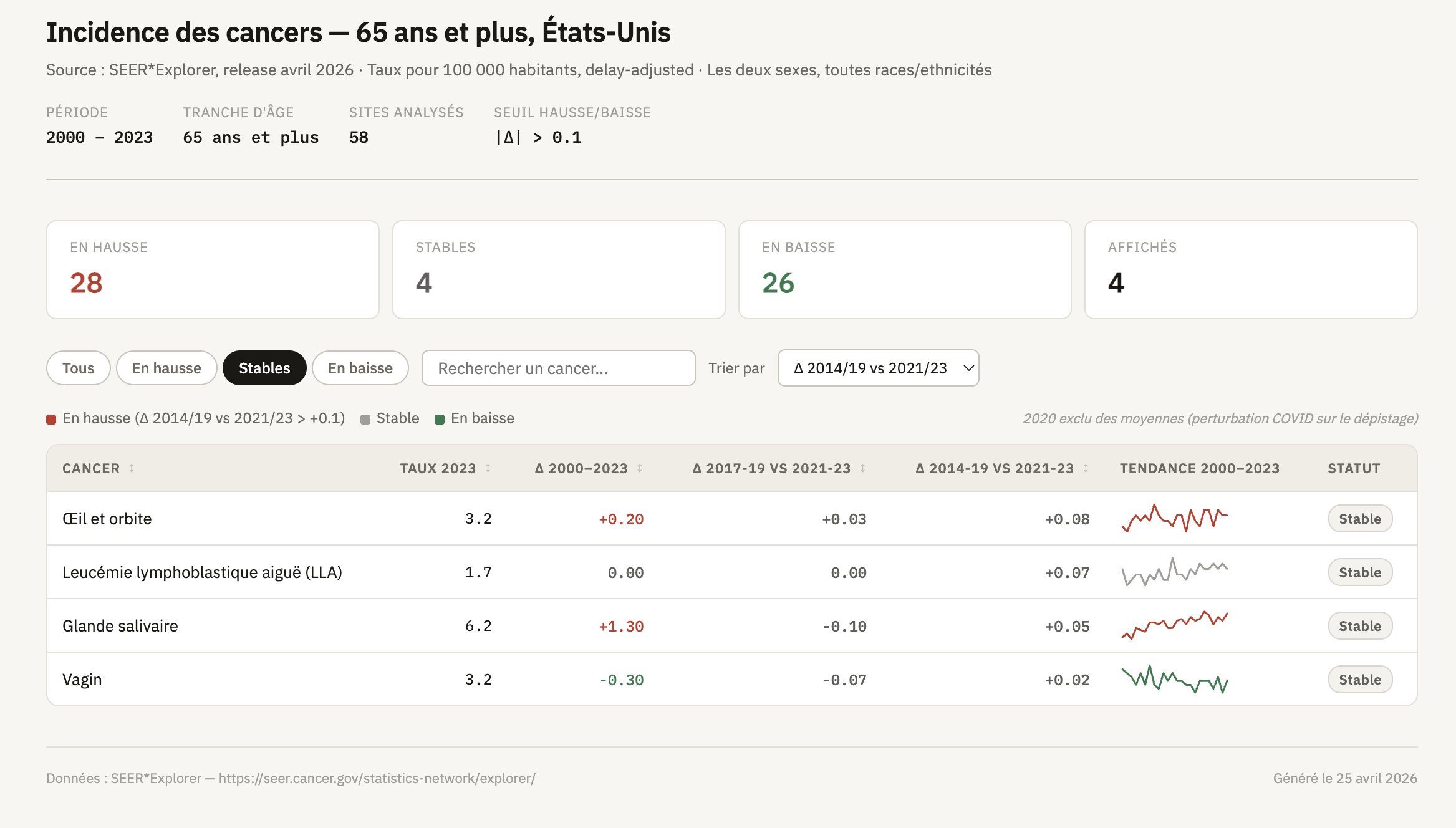The image size is (1456, 828).
Task: Open the Trier par dropdown
Action: click(877, 368)
